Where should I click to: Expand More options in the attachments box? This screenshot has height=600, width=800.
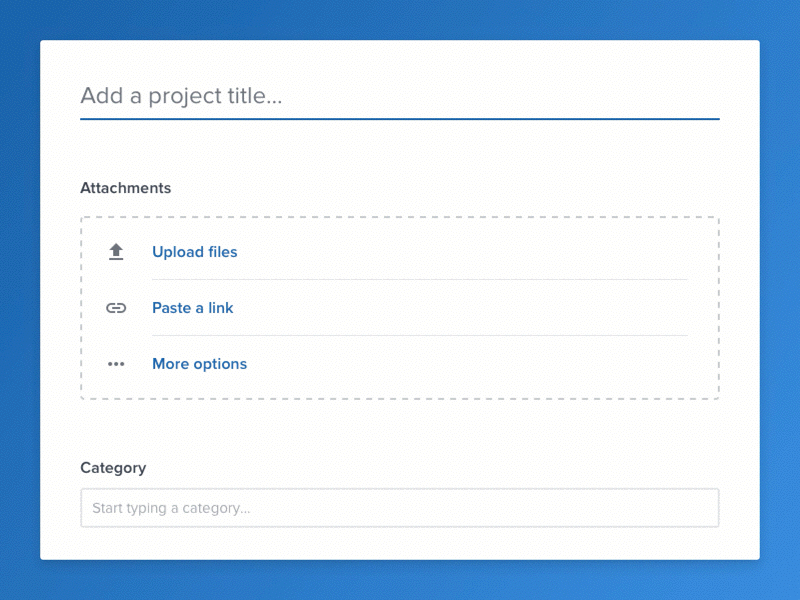click(x=199, y=364)
